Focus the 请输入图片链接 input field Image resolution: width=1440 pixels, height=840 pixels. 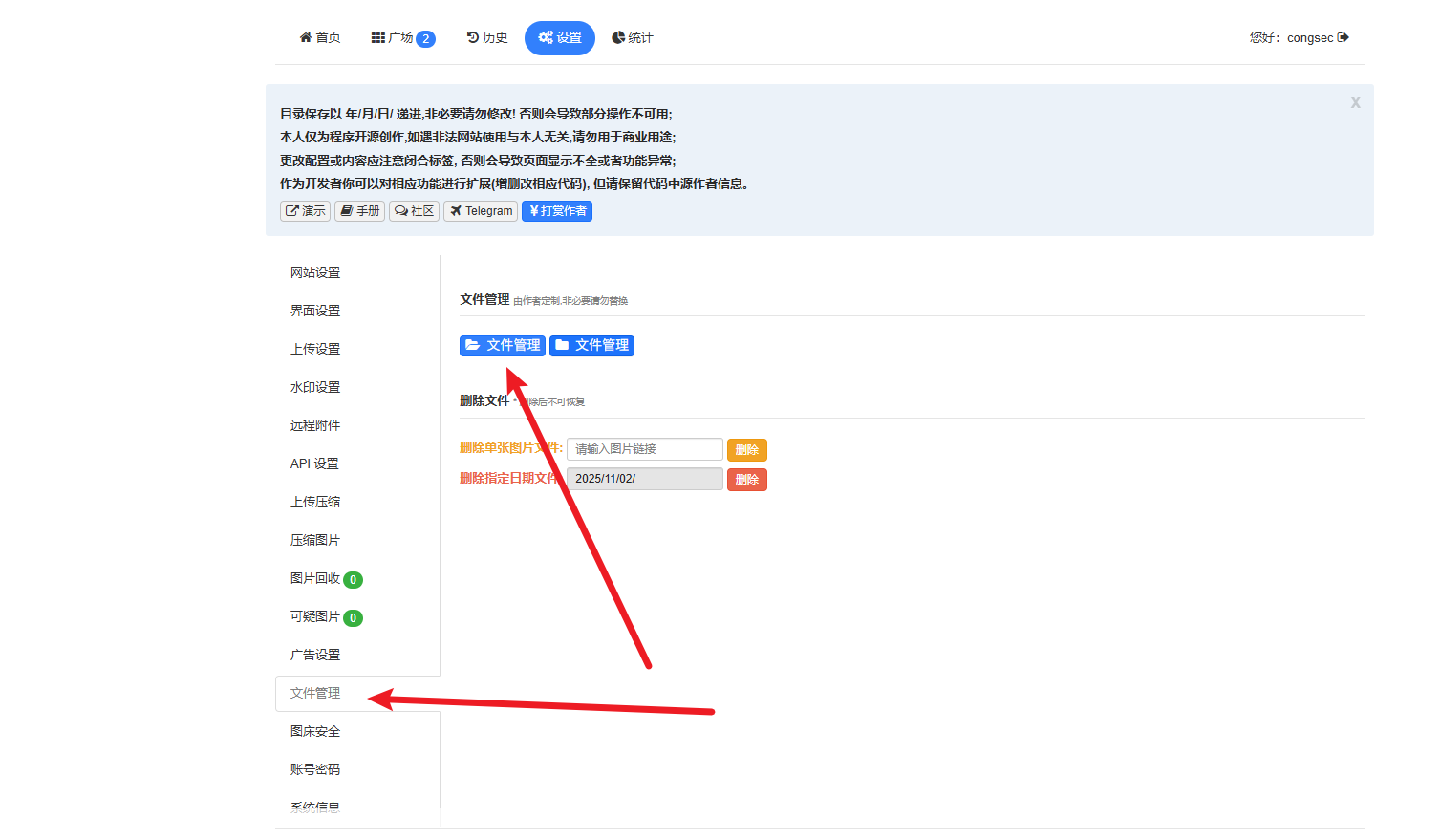click(644, 449)
